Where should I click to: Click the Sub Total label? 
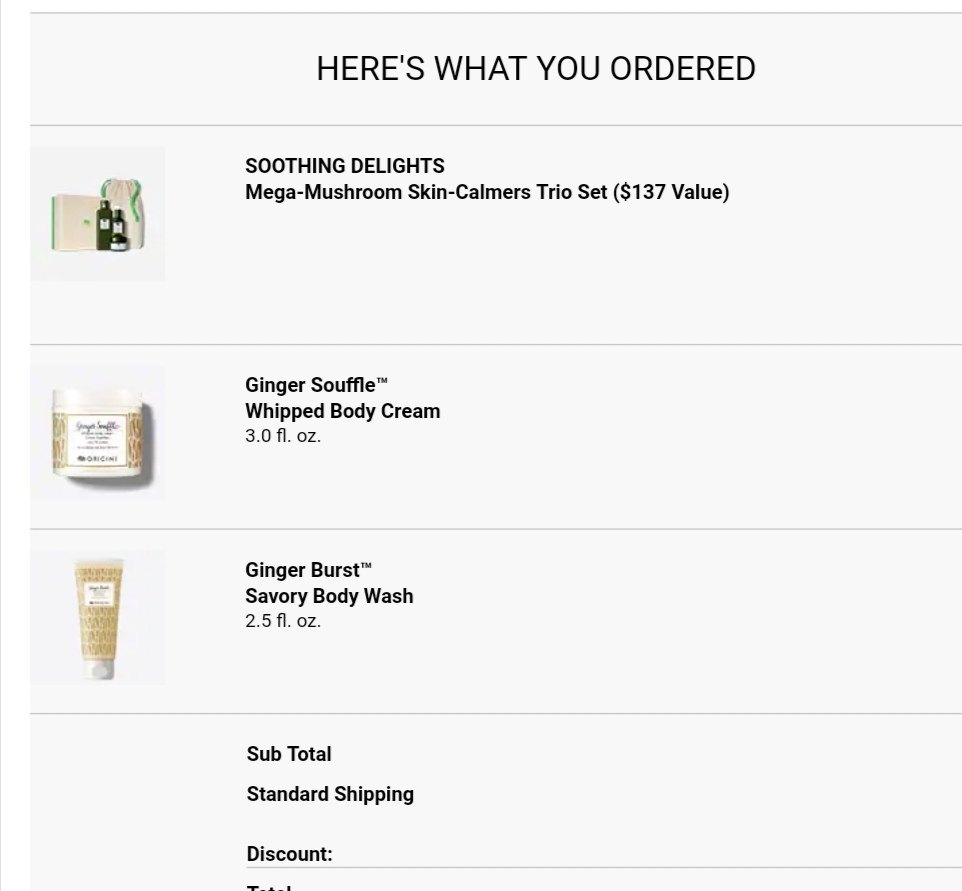coord(288,754)
